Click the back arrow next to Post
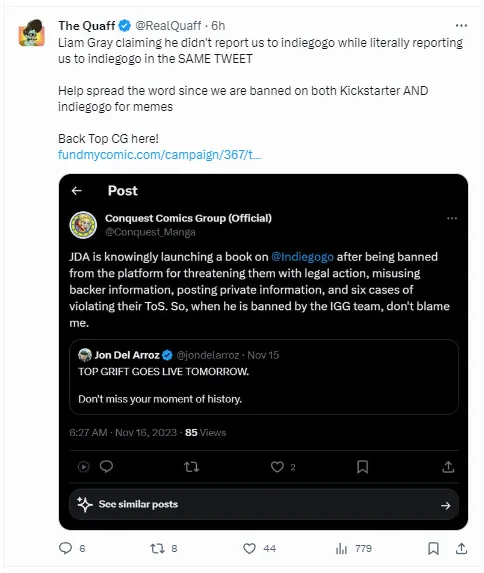This screenshot has height=573, width=484. point(76,191)
